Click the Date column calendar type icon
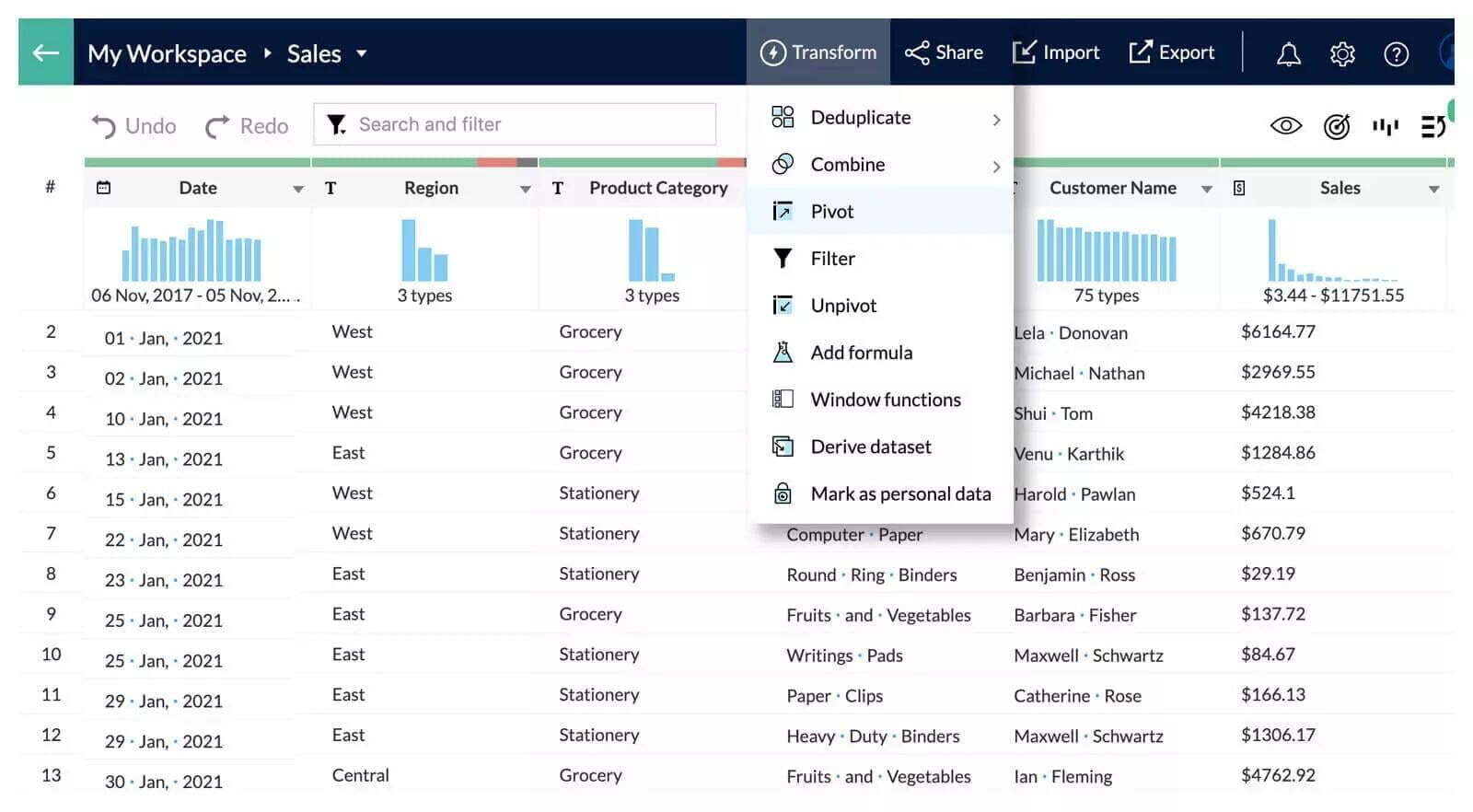Screen dimensions: 1473x812 104,188
